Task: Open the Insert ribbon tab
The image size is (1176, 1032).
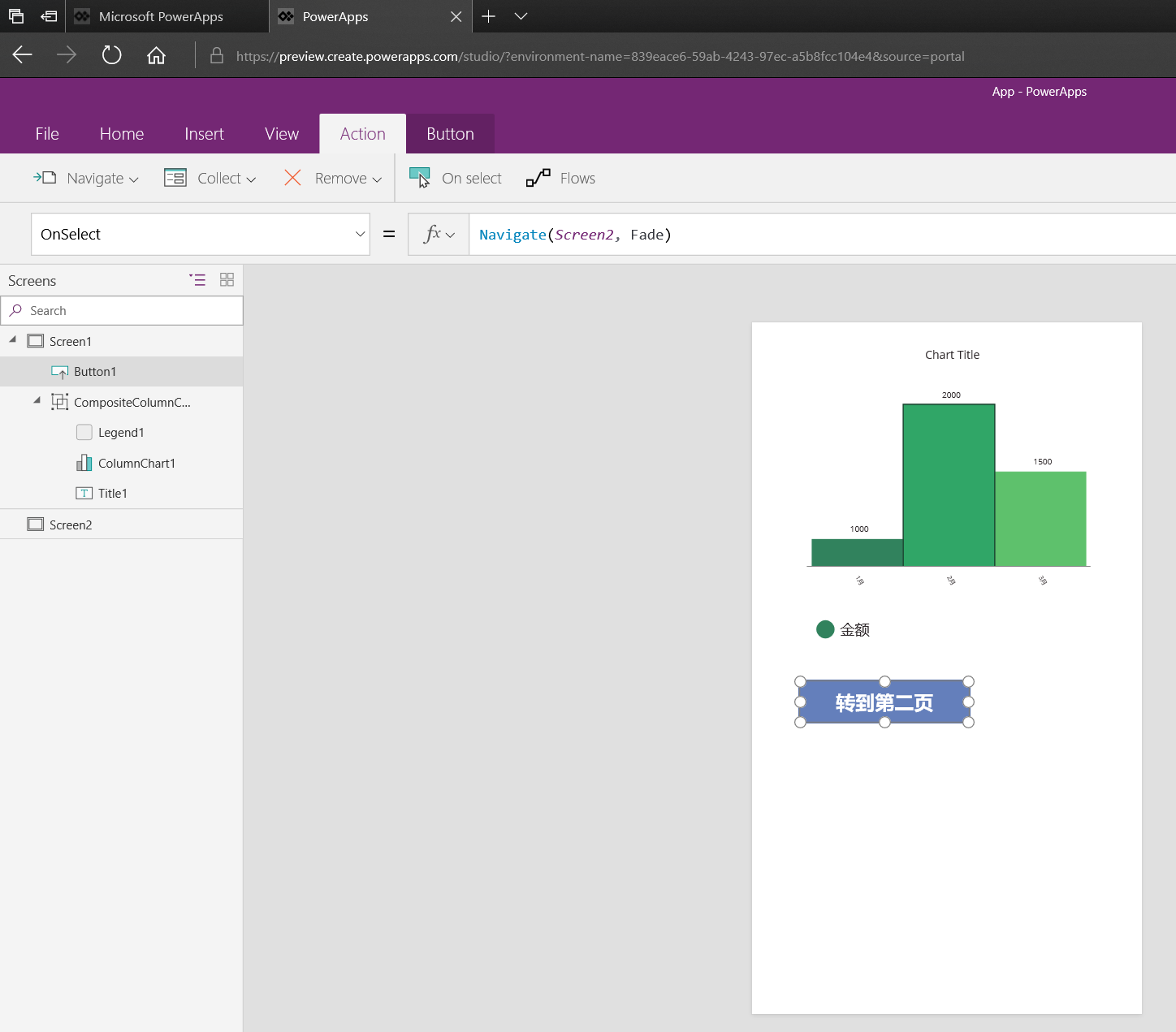Action: (x=204, y=133)
